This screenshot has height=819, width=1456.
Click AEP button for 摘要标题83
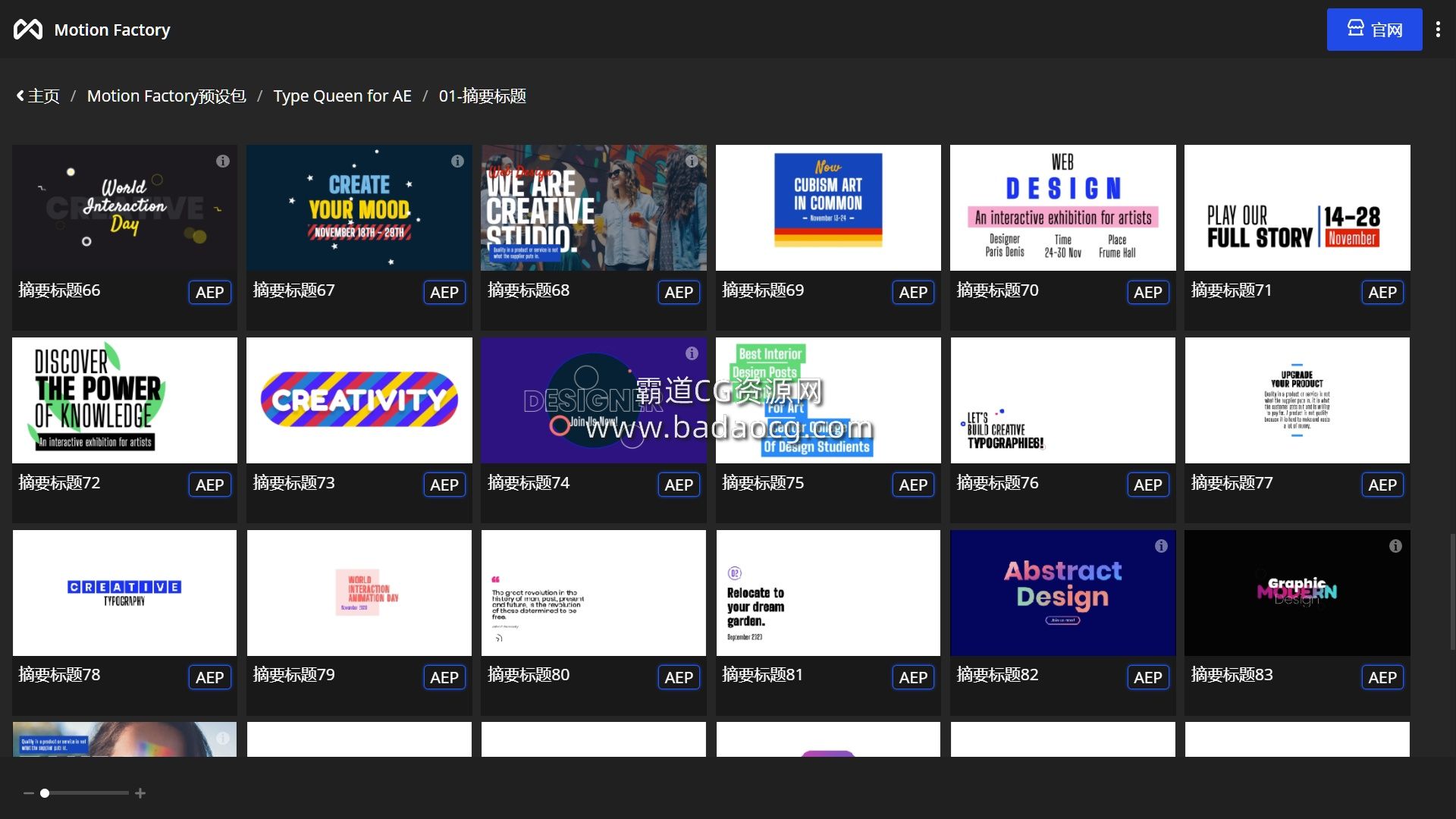pos(1382,677)
